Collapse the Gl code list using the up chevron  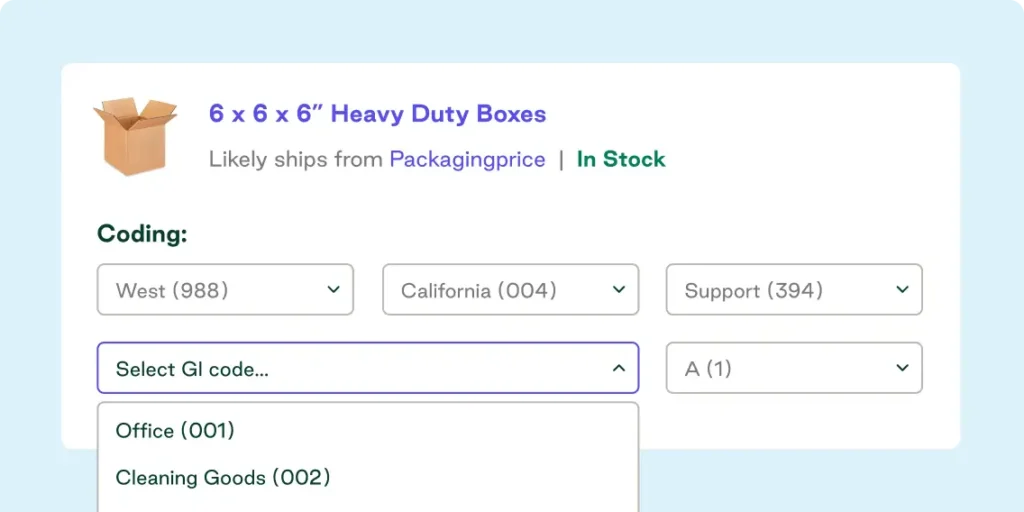pyautogui.click(x=618, y=369)
